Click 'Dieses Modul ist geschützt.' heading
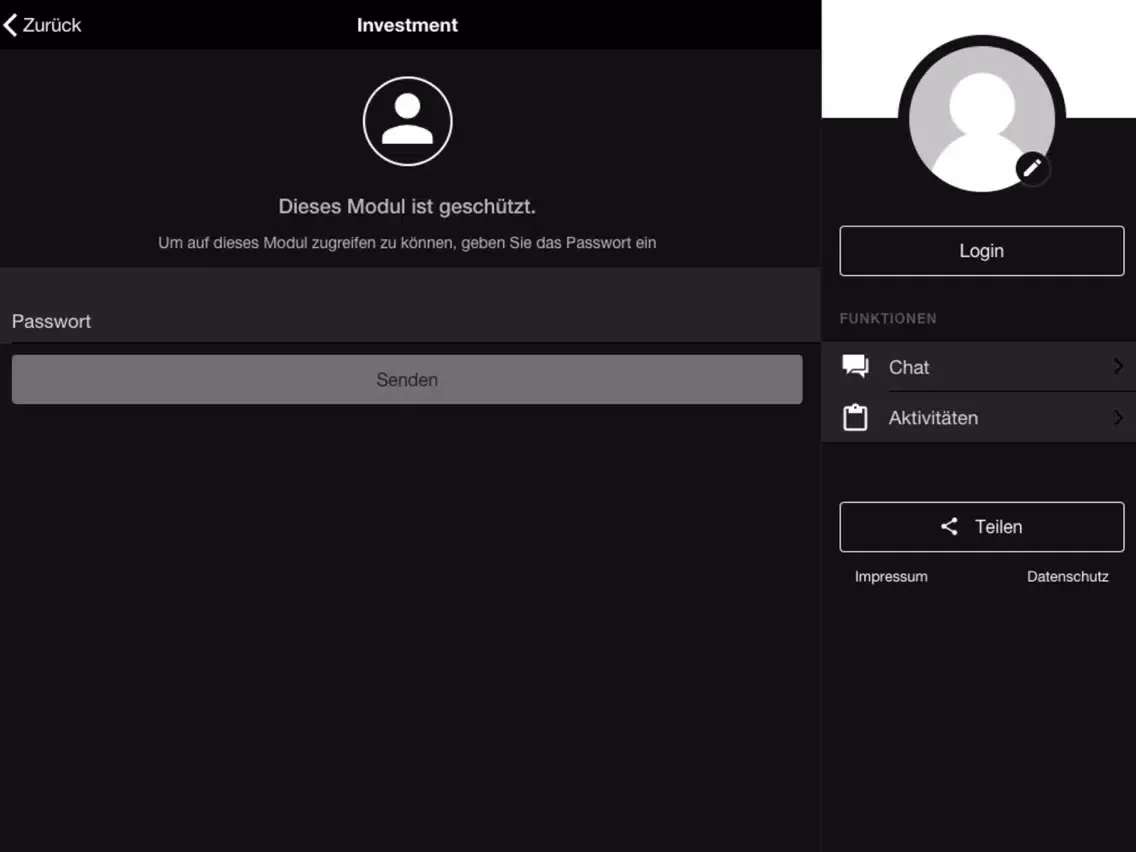This screenshot has height=852, width=1136. [407, 206]
